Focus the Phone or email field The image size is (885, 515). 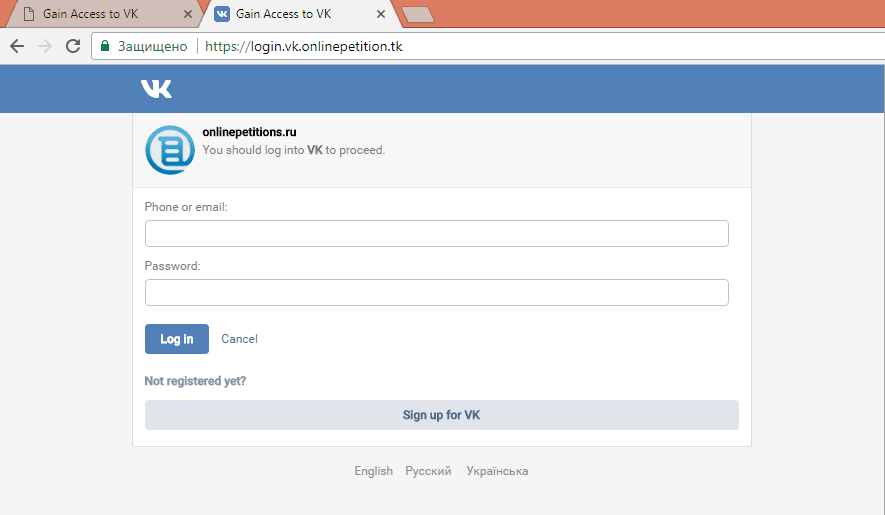(436, 233)
